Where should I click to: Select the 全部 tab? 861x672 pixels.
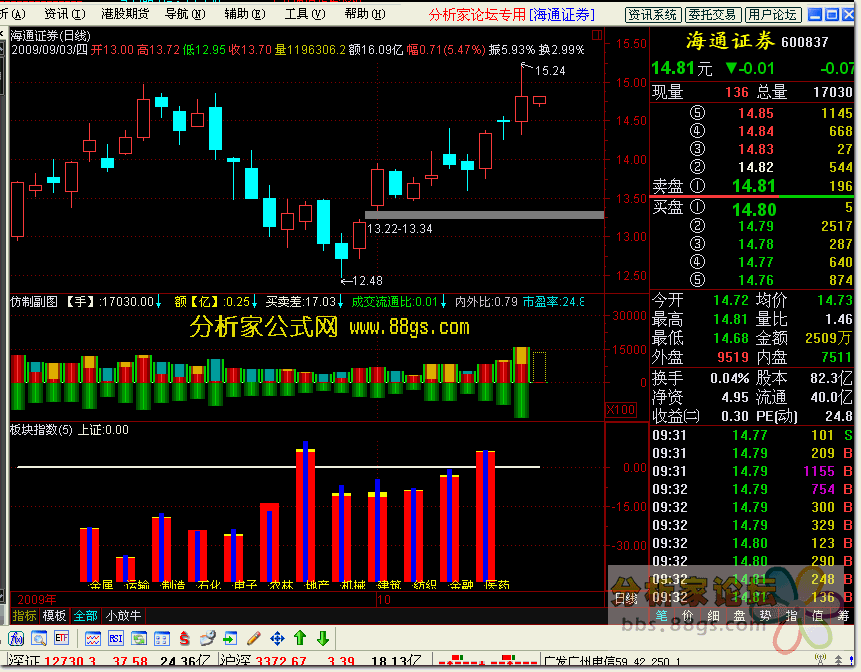tap(85, 615)
